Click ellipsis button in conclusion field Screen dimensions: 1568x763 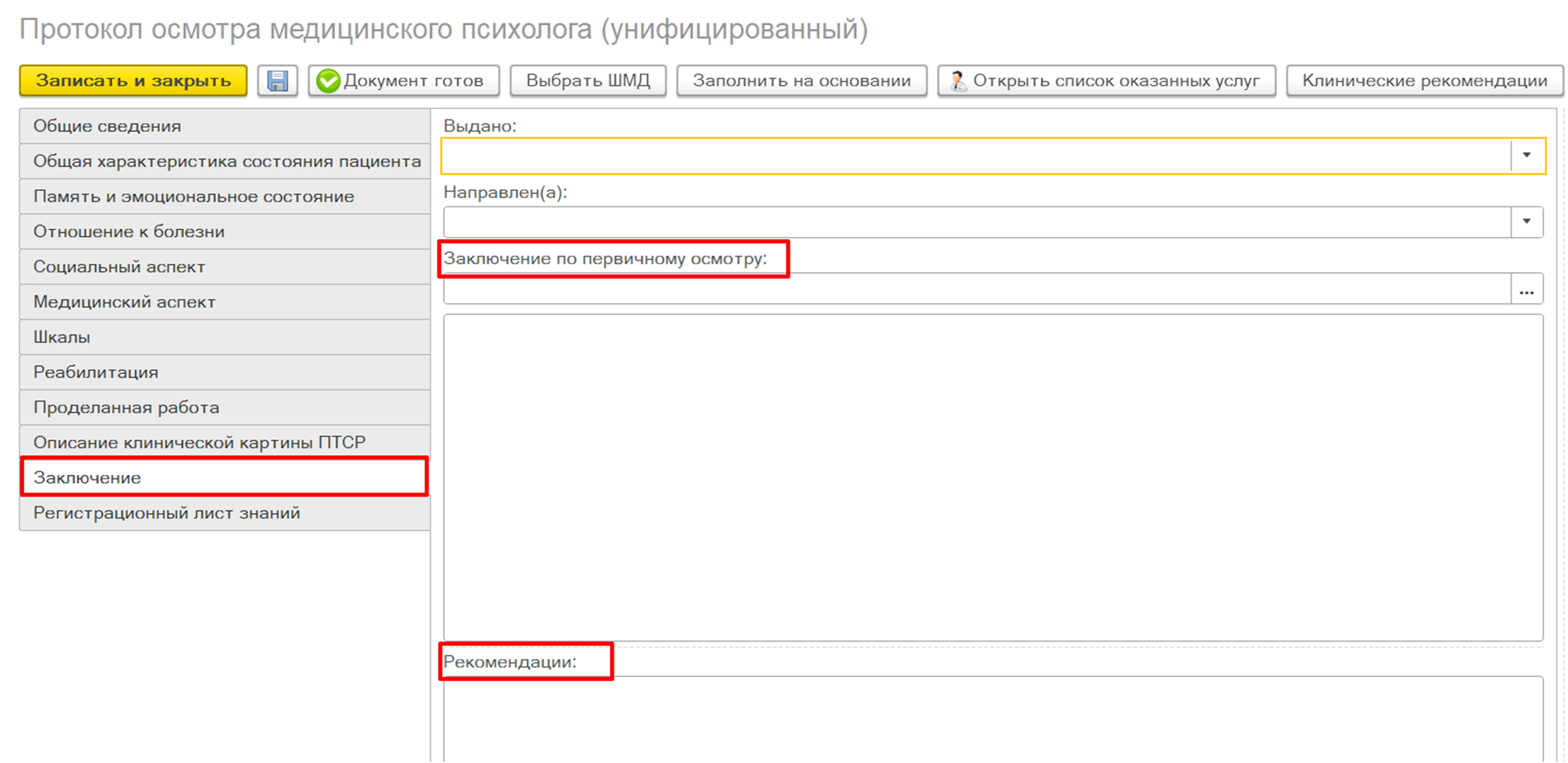click(1526, 289)
